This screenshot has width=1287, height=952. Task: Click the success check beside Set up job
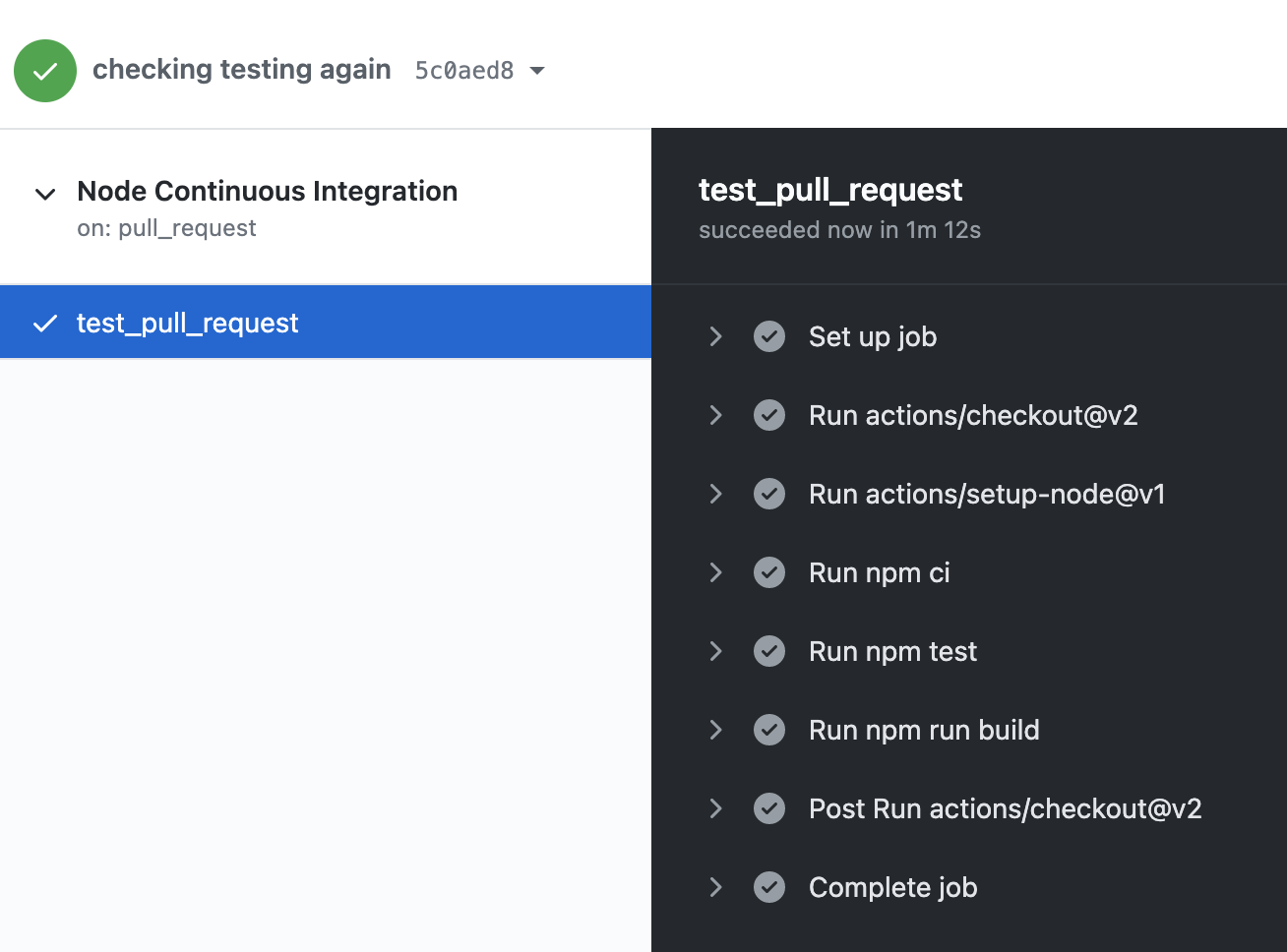pyautogui.click(x=769, y=336)
